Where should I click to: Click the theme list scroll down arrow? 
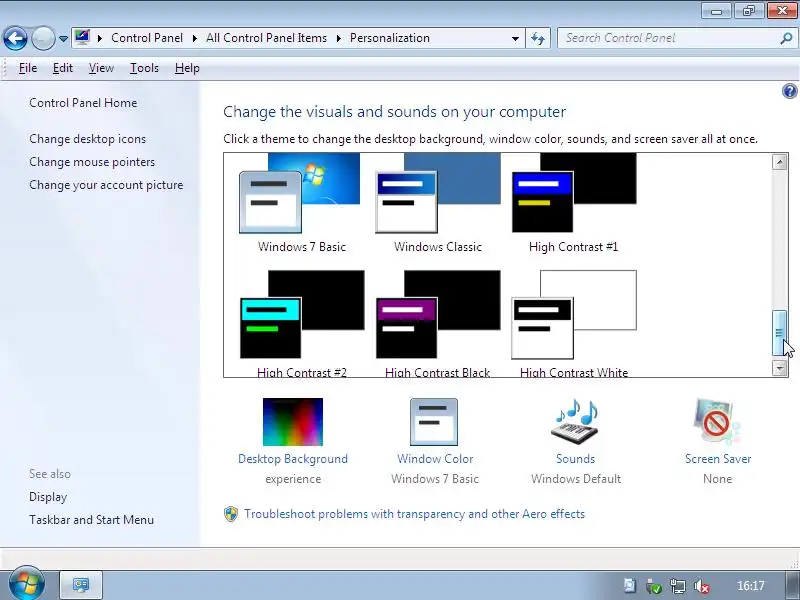point(779,368)
